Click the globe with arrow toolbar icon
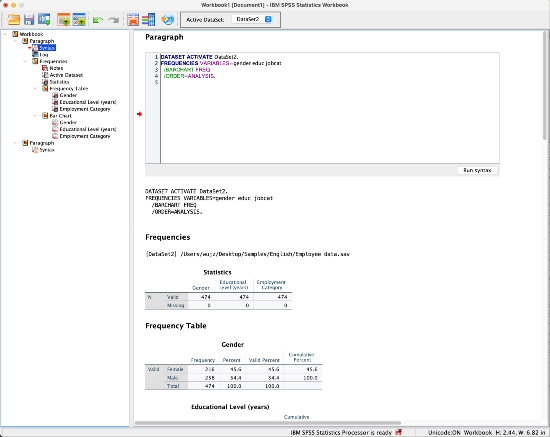 [x=167, y=20]
